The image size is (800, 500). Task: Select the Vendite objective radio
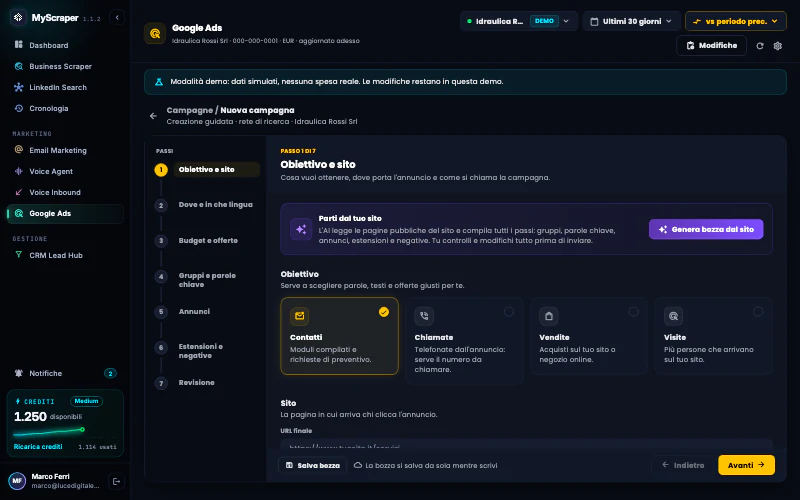[x=633, y=312]
